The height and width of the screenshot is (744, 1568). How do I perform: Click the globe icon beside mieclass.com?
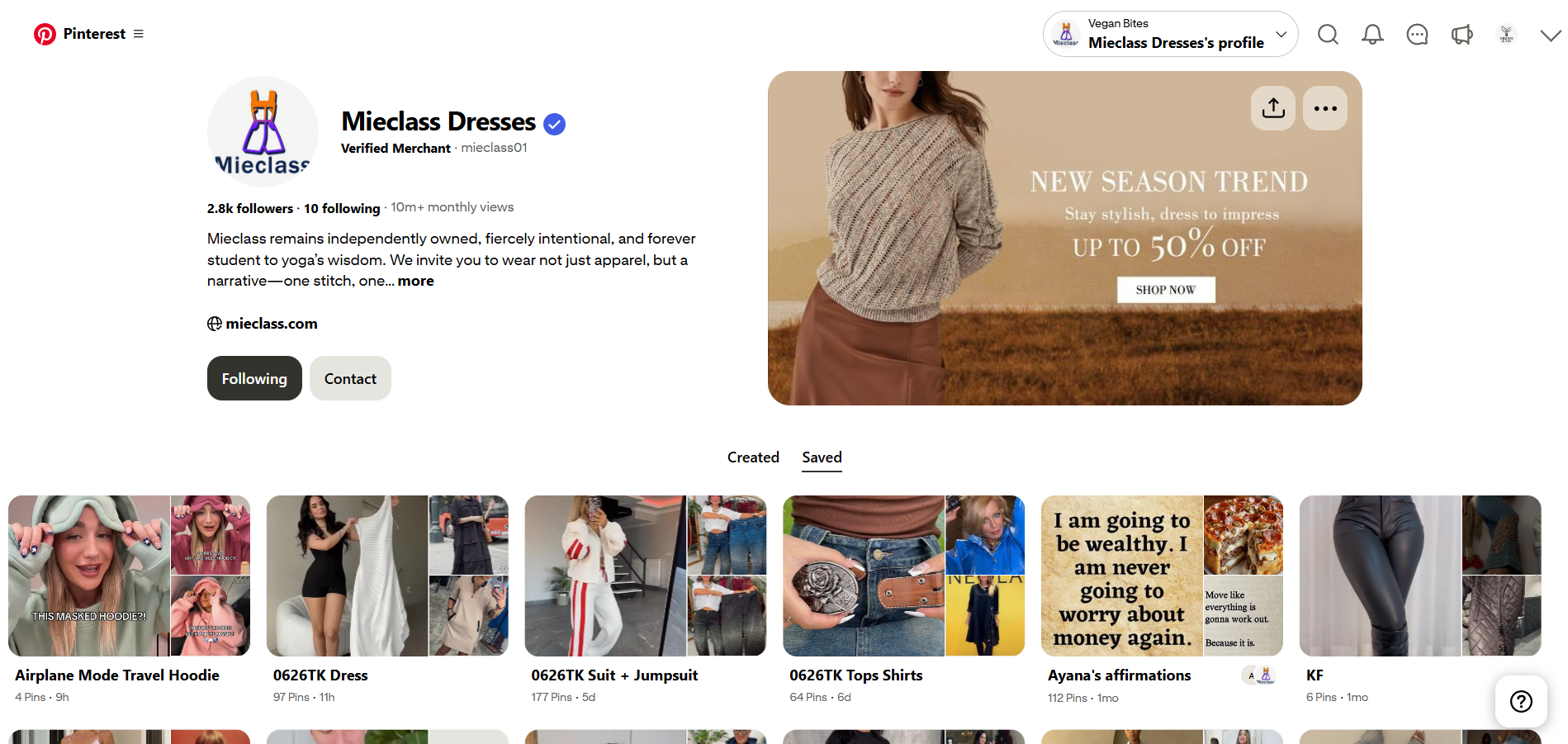[215, 324]
